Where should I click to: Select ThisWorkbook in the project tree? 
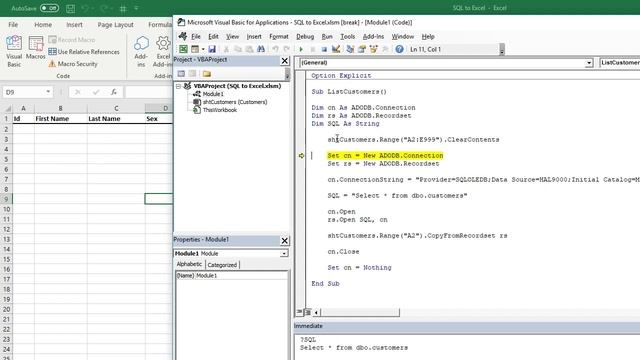point(220,110)
